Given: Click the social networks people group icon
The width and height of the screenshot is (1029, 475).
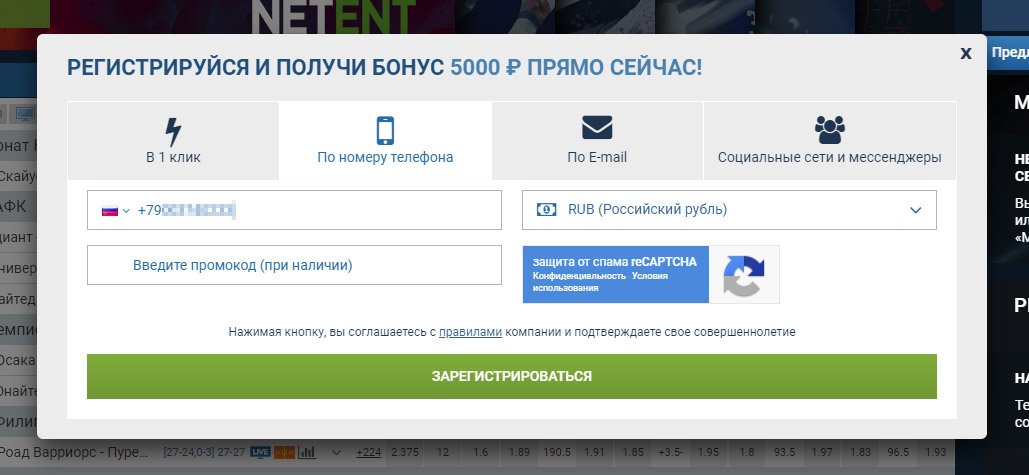Looking at the screenshot, I should pyautogui.click(x=829, y=129).
